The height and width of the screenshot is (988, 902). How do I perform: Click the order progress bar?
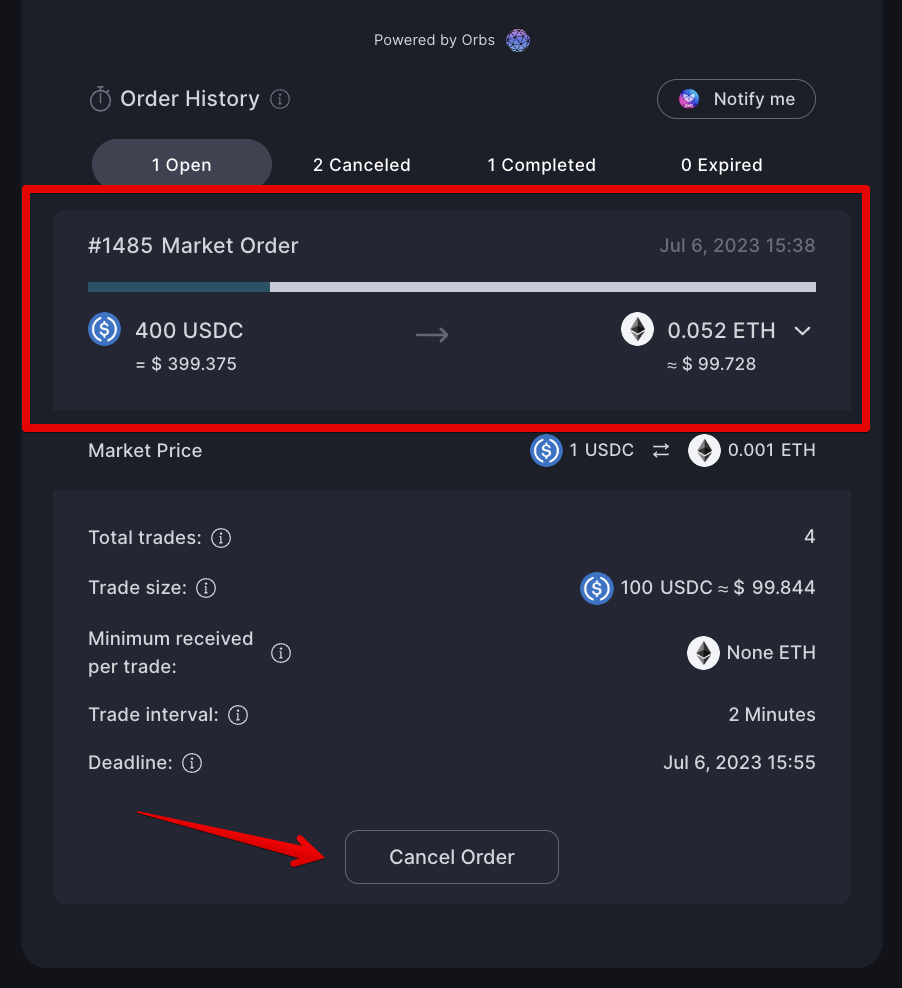450,287
